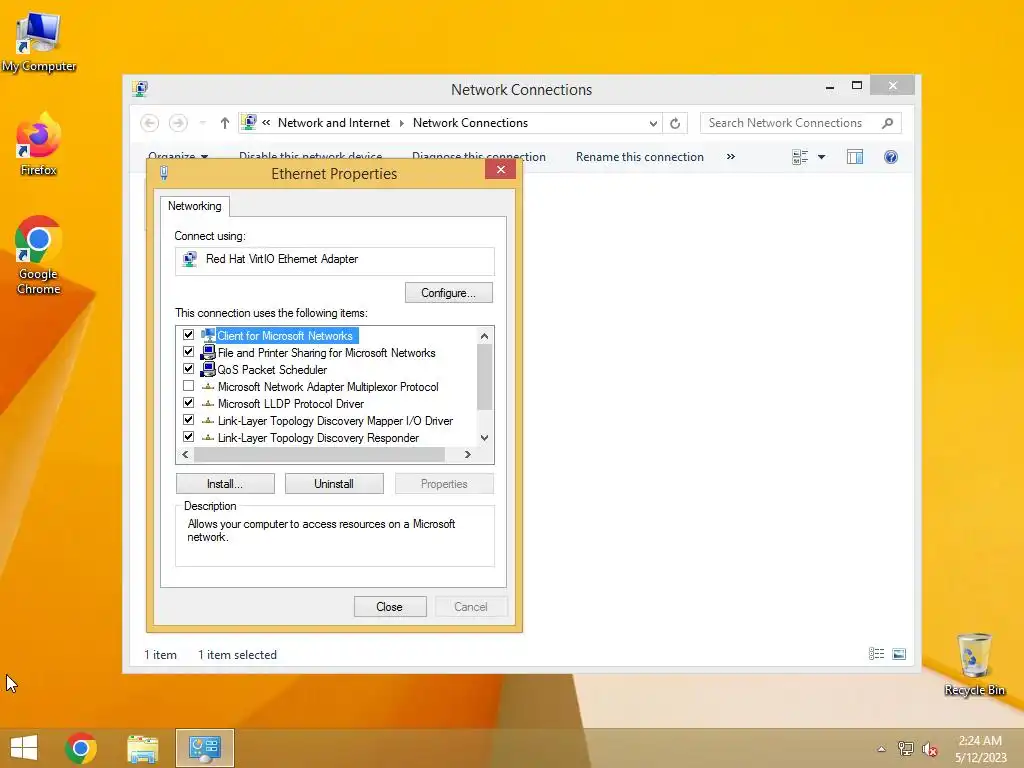1024x768 pixels.
Task: Show hidden toolbar commands chevron
Action: coord(731,157)
